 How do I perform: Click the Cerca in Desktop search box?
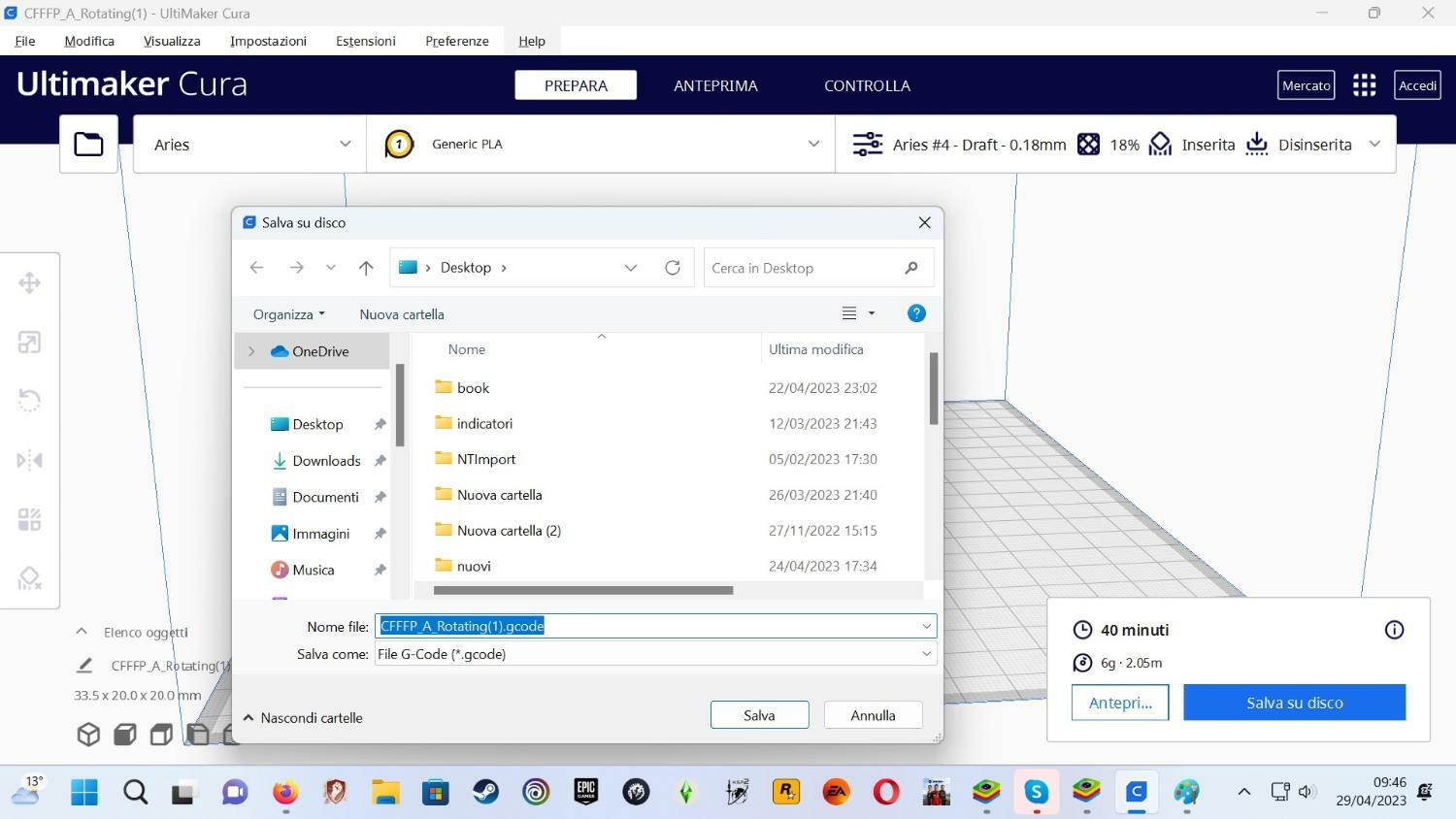(818, 268)
